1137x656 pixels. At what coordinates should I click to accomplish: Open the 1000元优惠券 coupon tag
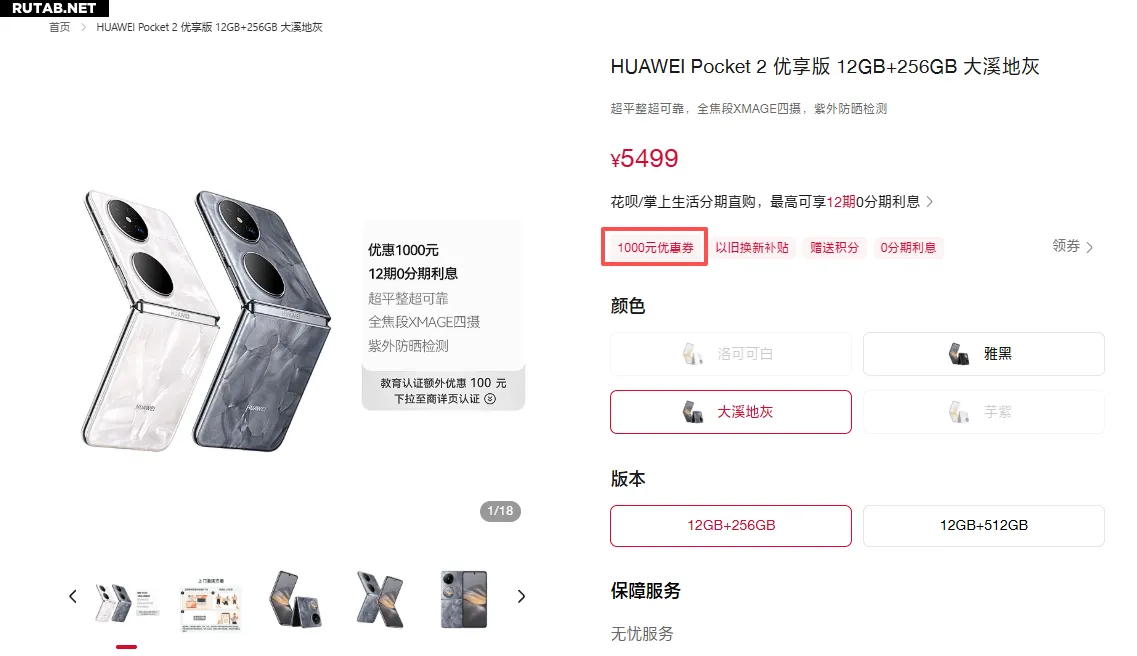[x=655, y=247]
